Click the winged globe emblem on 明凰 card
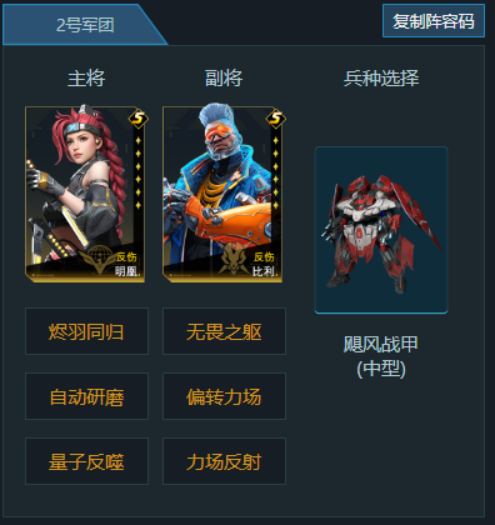 [x=98, y=260]
